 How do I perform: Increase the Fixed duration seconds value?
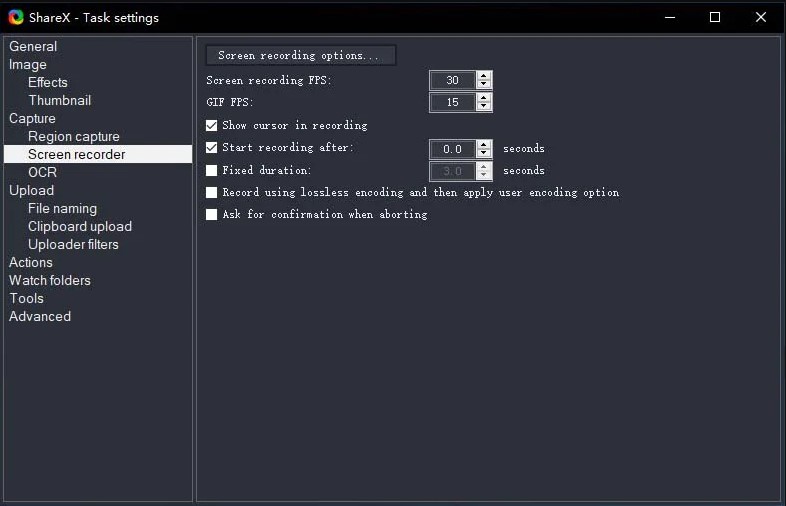pos(483,167)
